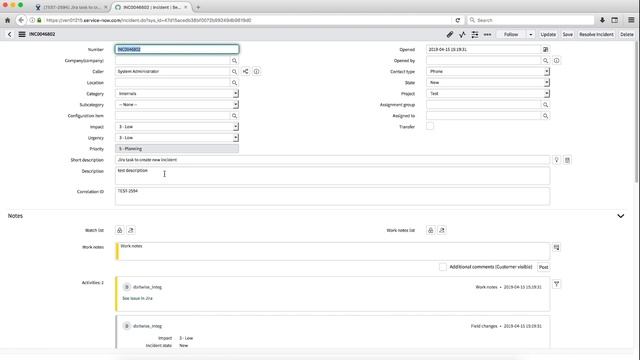The height and width of the screenshot is (360, 640).
Task: Open the Project dropdown set to Test
Action: point(488,94)
